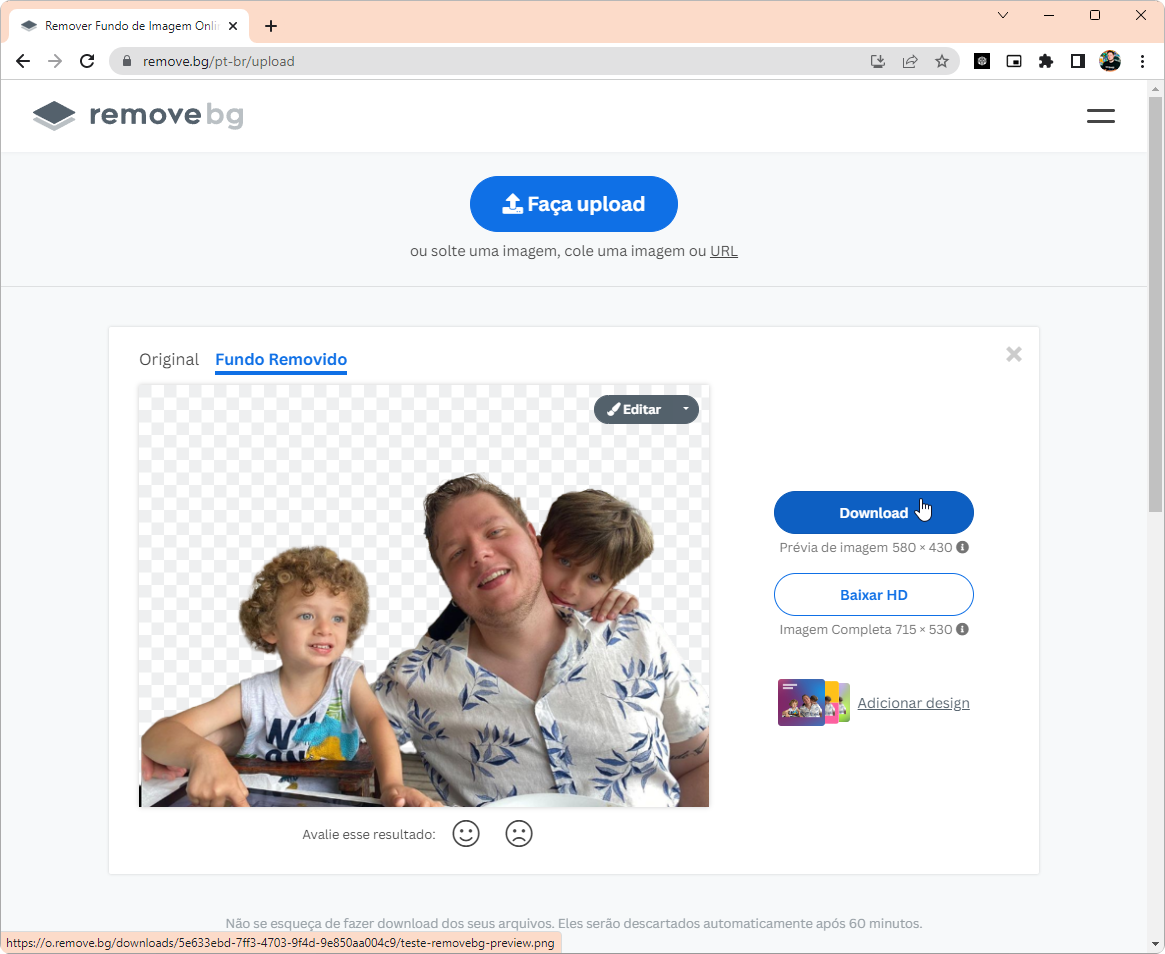Close the result card with the X

click(1013, 354)
